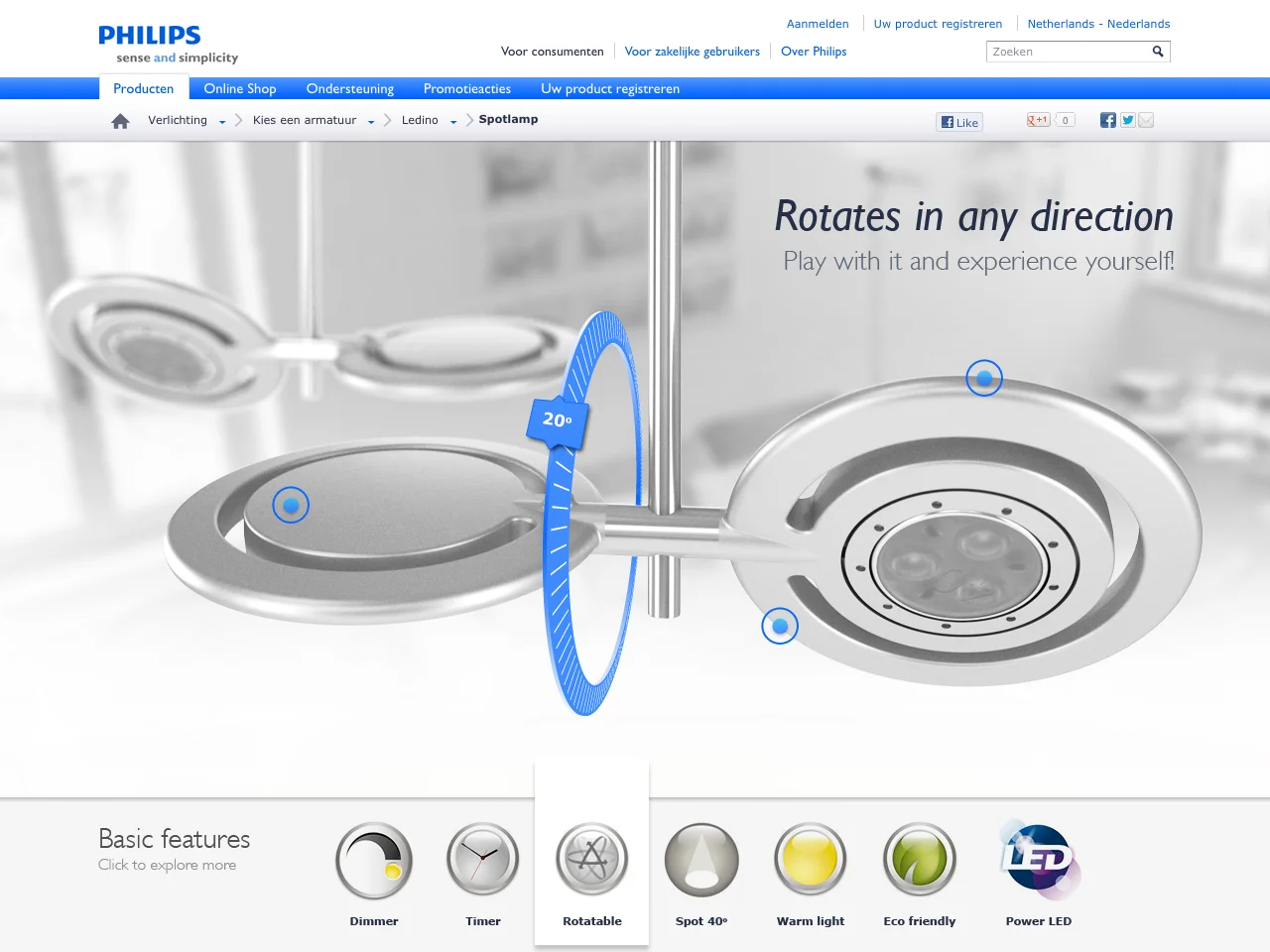
Task: Click the Aanmelden link
Action: [818, 23]
